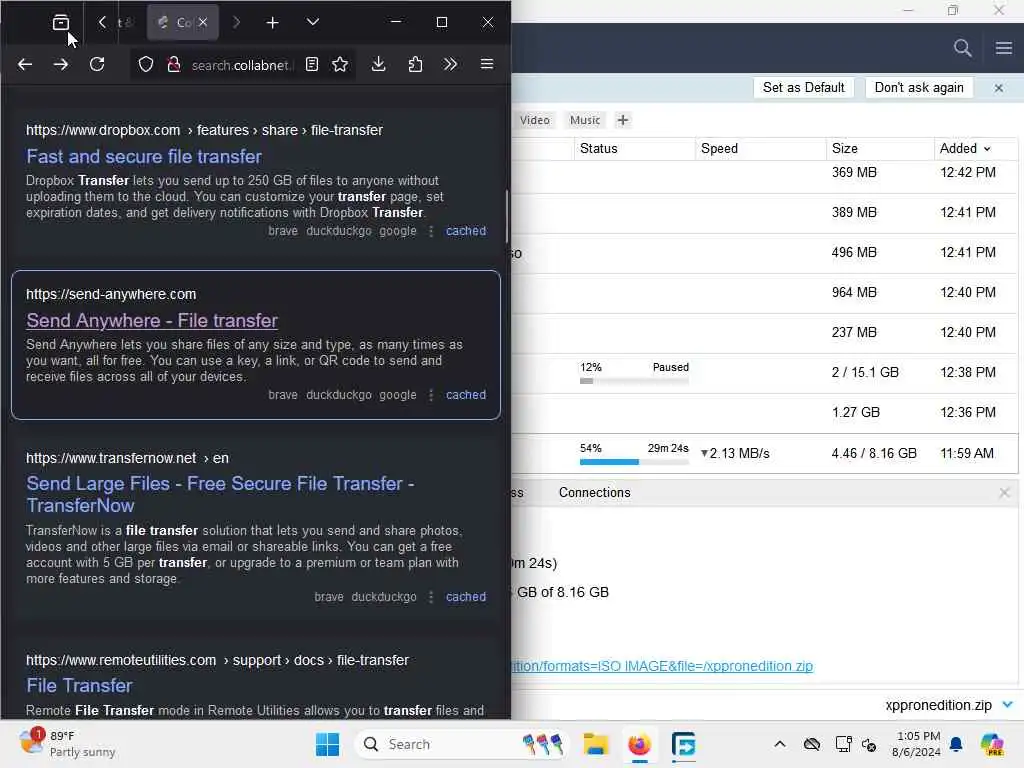Click the browser page vertical scrollbar
The height and width of the screenshot is (768, 1024).
(507, 217)
